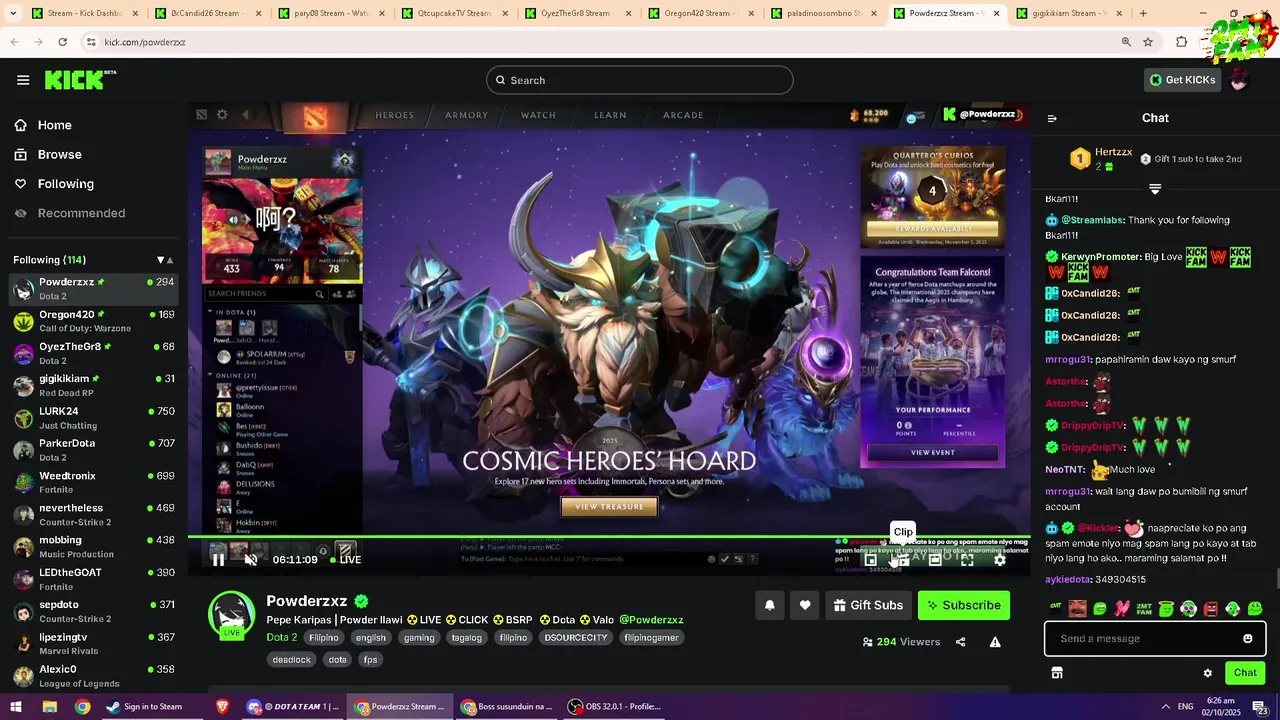The width and height of the screenshot is (1280, 720).
Task: Click the Kick search box
Action: [x=640, y=80]
